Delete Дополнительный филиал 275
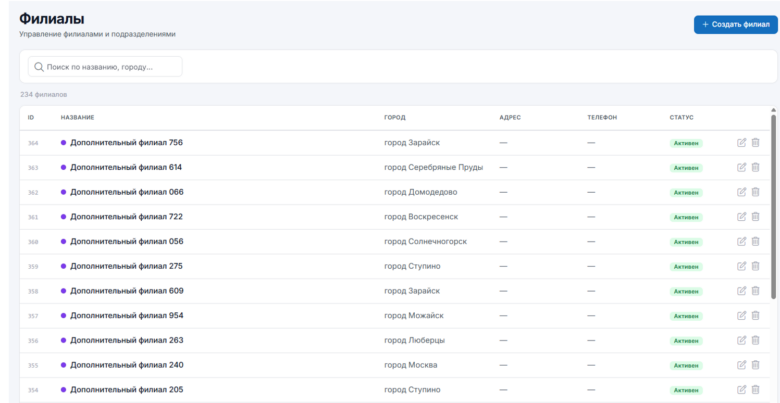 755,266
